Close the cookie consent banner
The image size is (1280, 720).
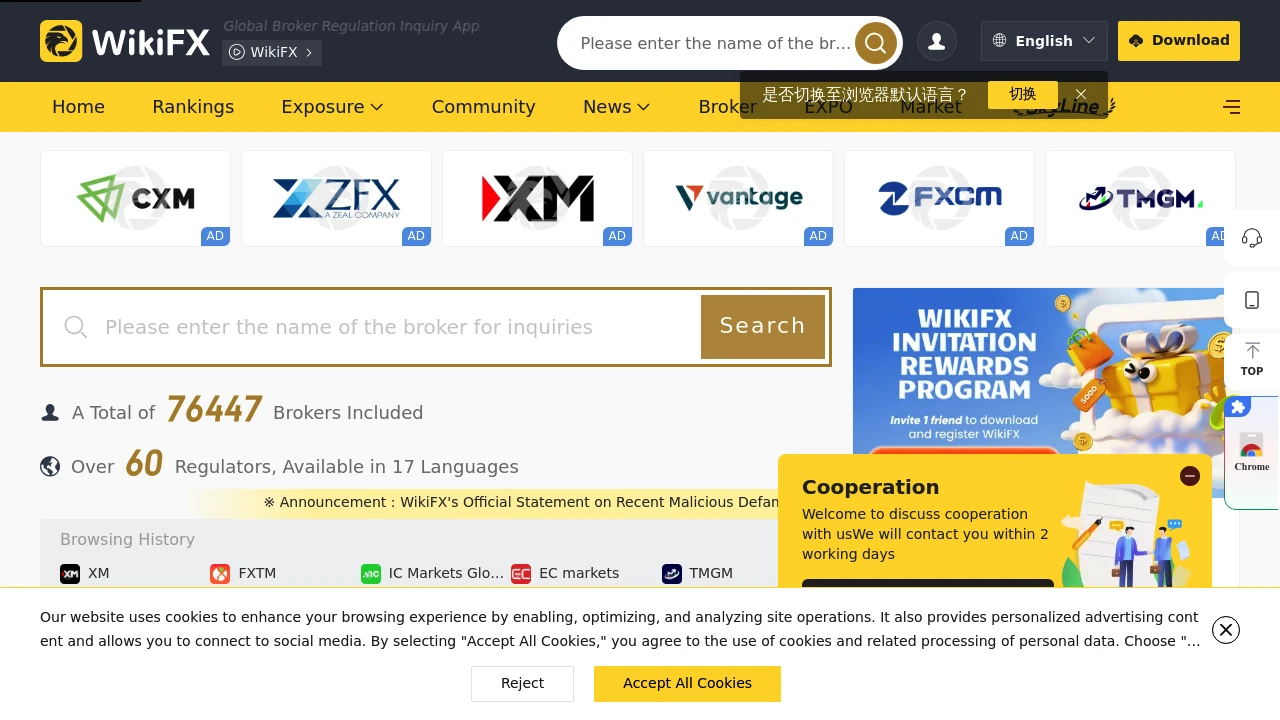(x=1226, y=630)
